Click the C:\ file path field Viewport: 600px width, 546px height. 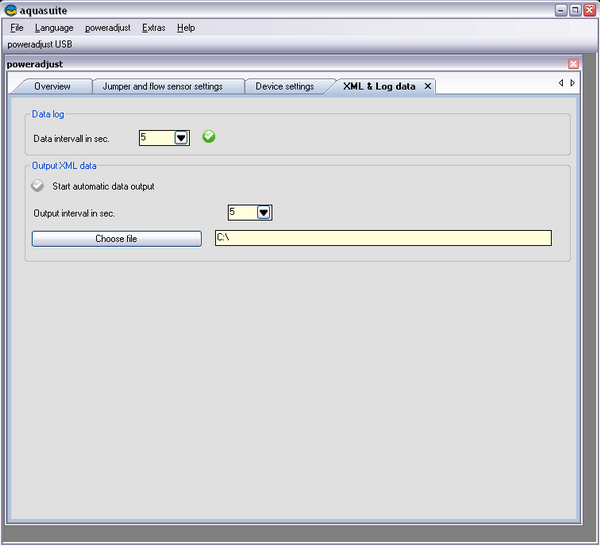click(383, 238)
